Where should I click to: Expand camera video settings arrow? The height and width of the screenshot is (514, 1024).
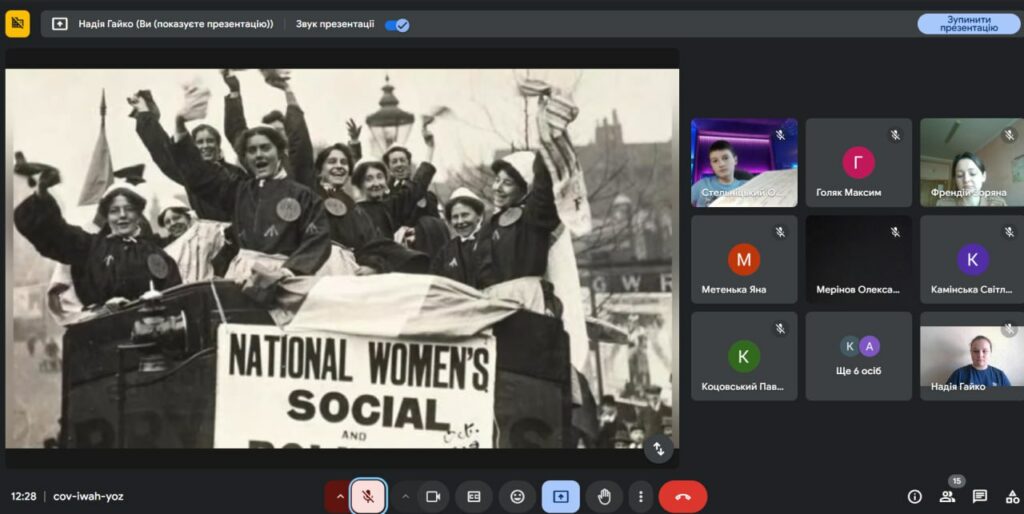(405, 496)
